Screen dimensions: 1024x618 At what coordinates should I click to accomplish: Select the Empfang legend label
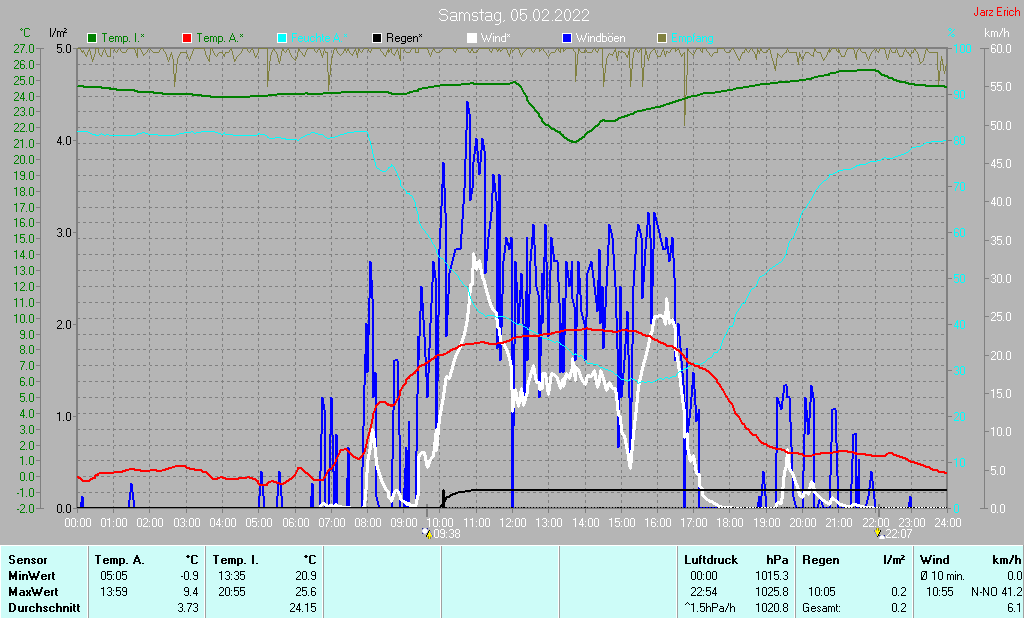tap(692, 38)
